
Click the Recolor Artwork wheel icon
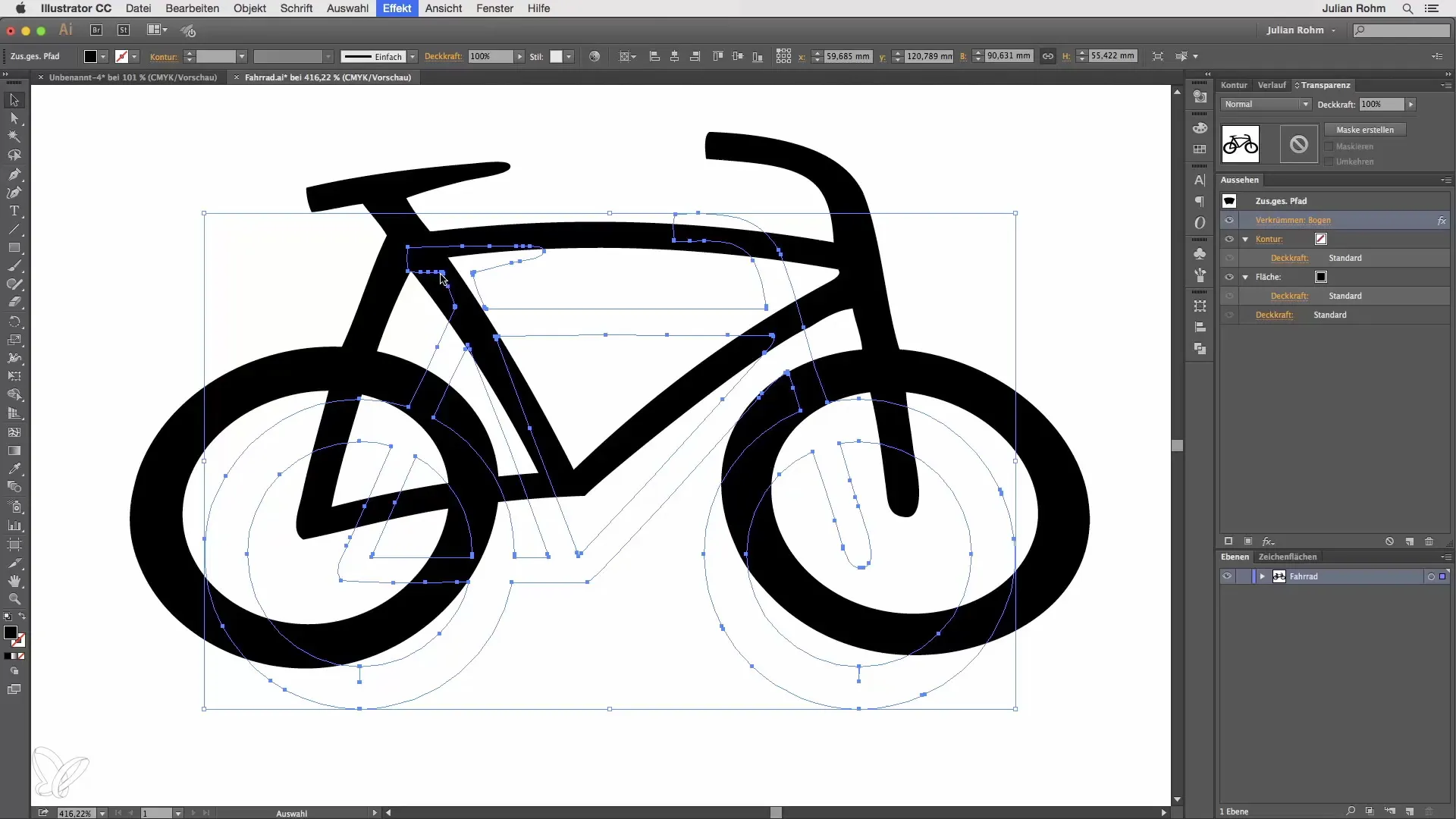point(595,56)
